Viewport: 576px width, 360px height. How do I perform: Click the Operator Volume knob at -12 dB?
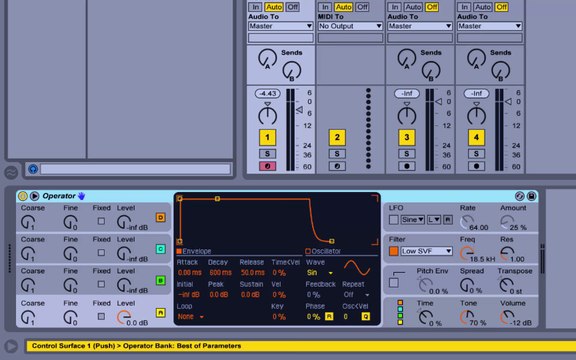coord(508,317)
